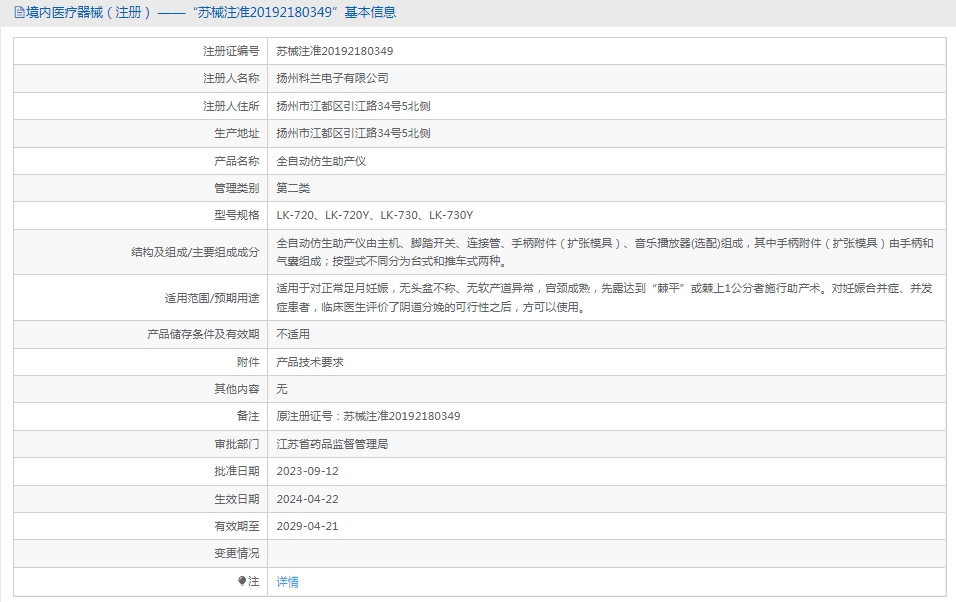The width and height of the screenshot is (956, 602).
Task: Select the 无 value in 其他内容 row
Action: tap(282, 389)
